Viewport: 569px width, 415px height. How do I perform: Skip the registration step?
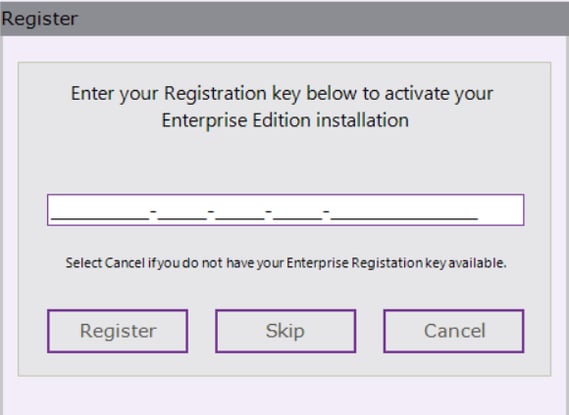pyautogui.click(x=286, y=331)
